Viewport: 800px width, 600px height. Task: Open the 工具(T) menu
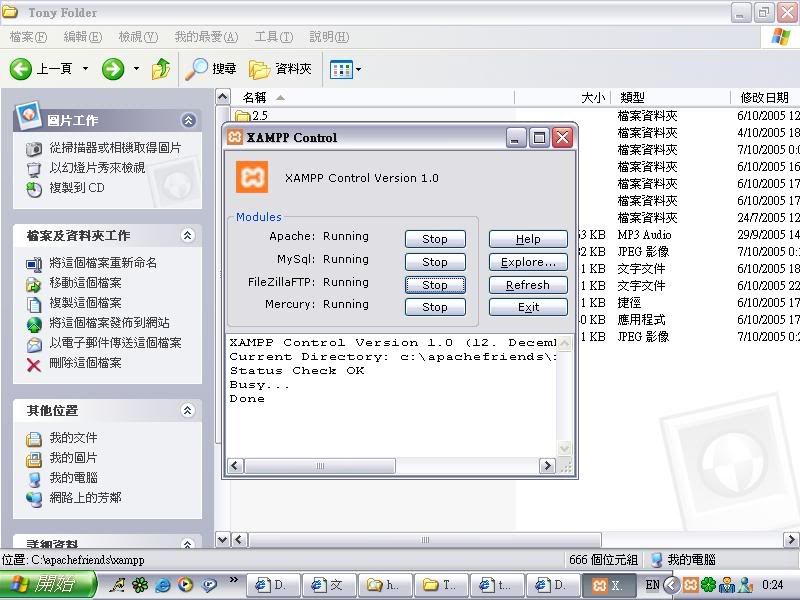pyautogui.click(x=273, y=37)
